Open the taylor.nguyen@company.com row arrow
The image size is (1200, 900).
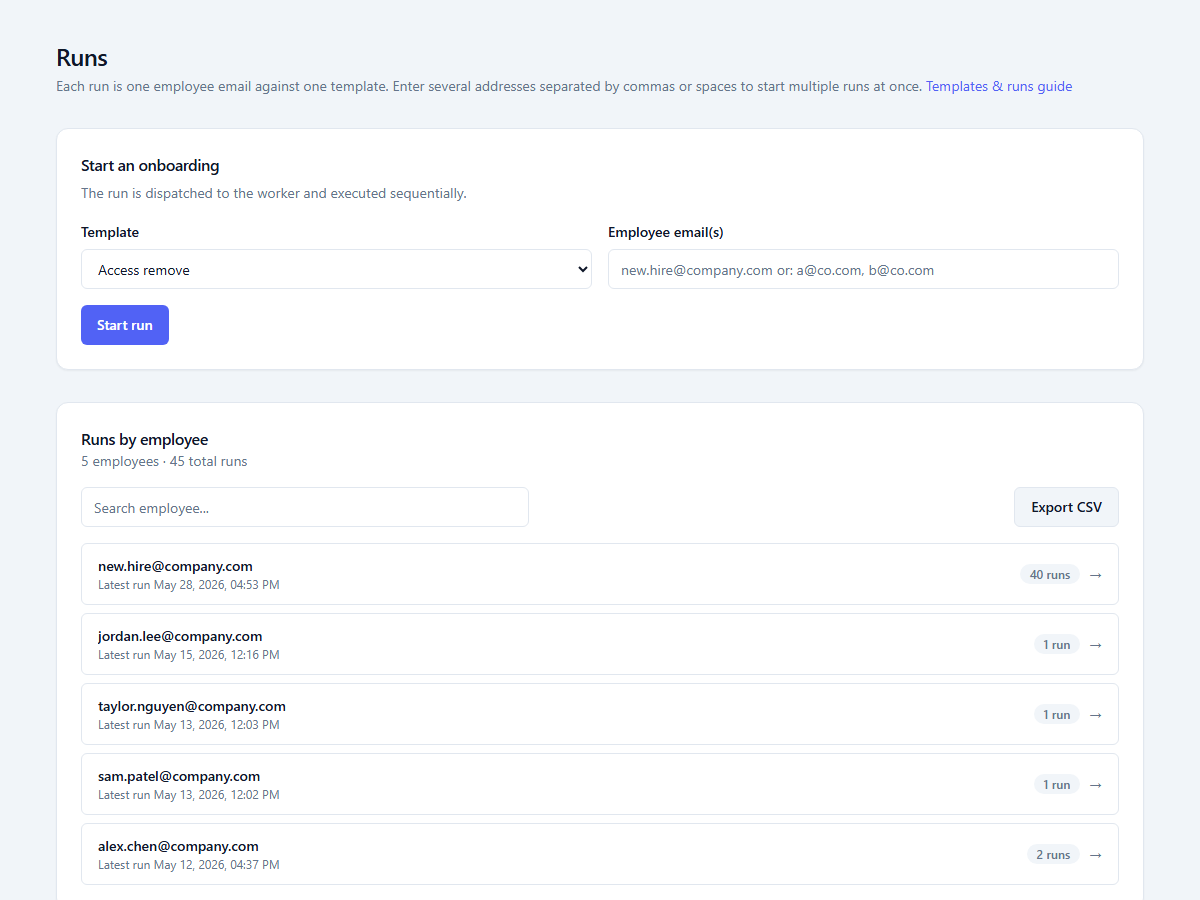(1095, 715)
